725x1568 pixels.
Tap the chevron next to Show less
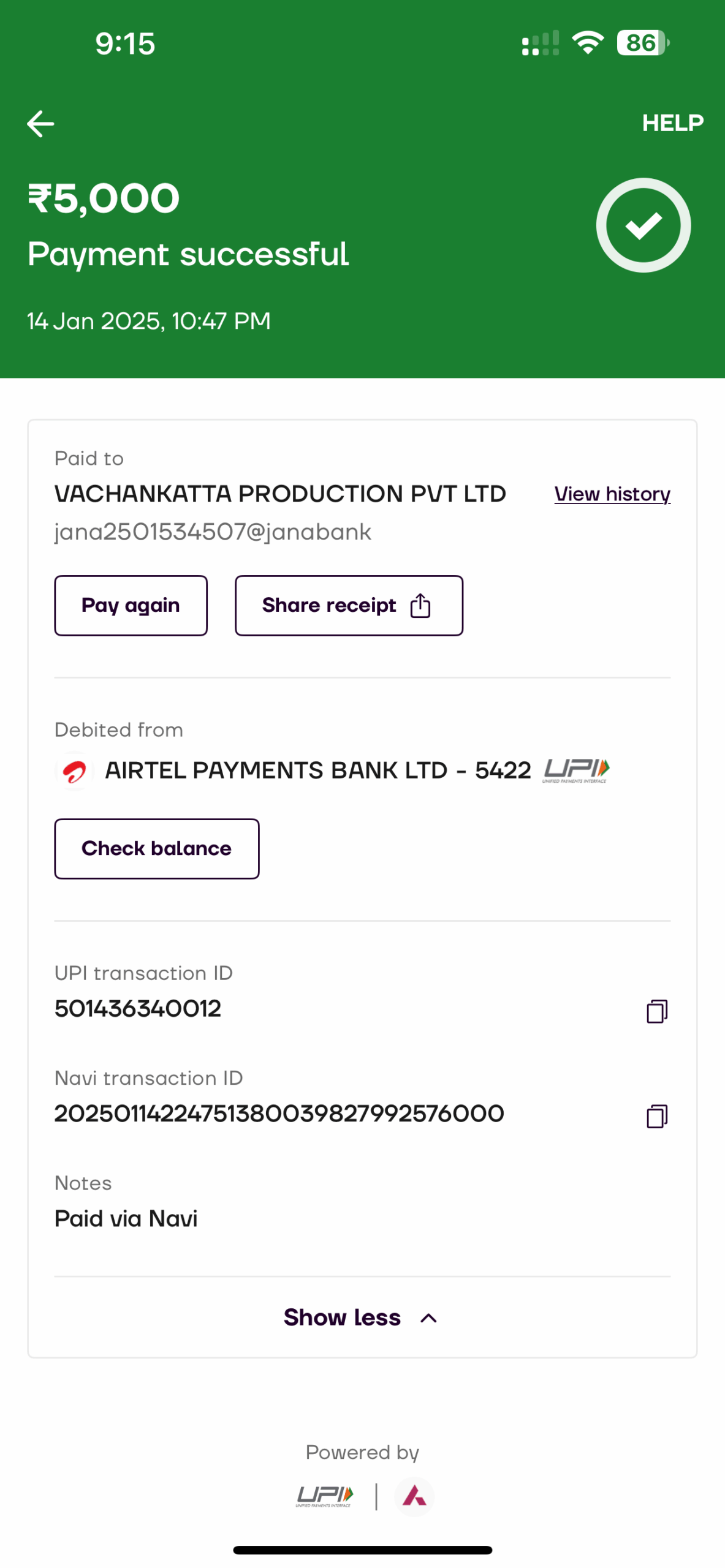[429, 1317]
